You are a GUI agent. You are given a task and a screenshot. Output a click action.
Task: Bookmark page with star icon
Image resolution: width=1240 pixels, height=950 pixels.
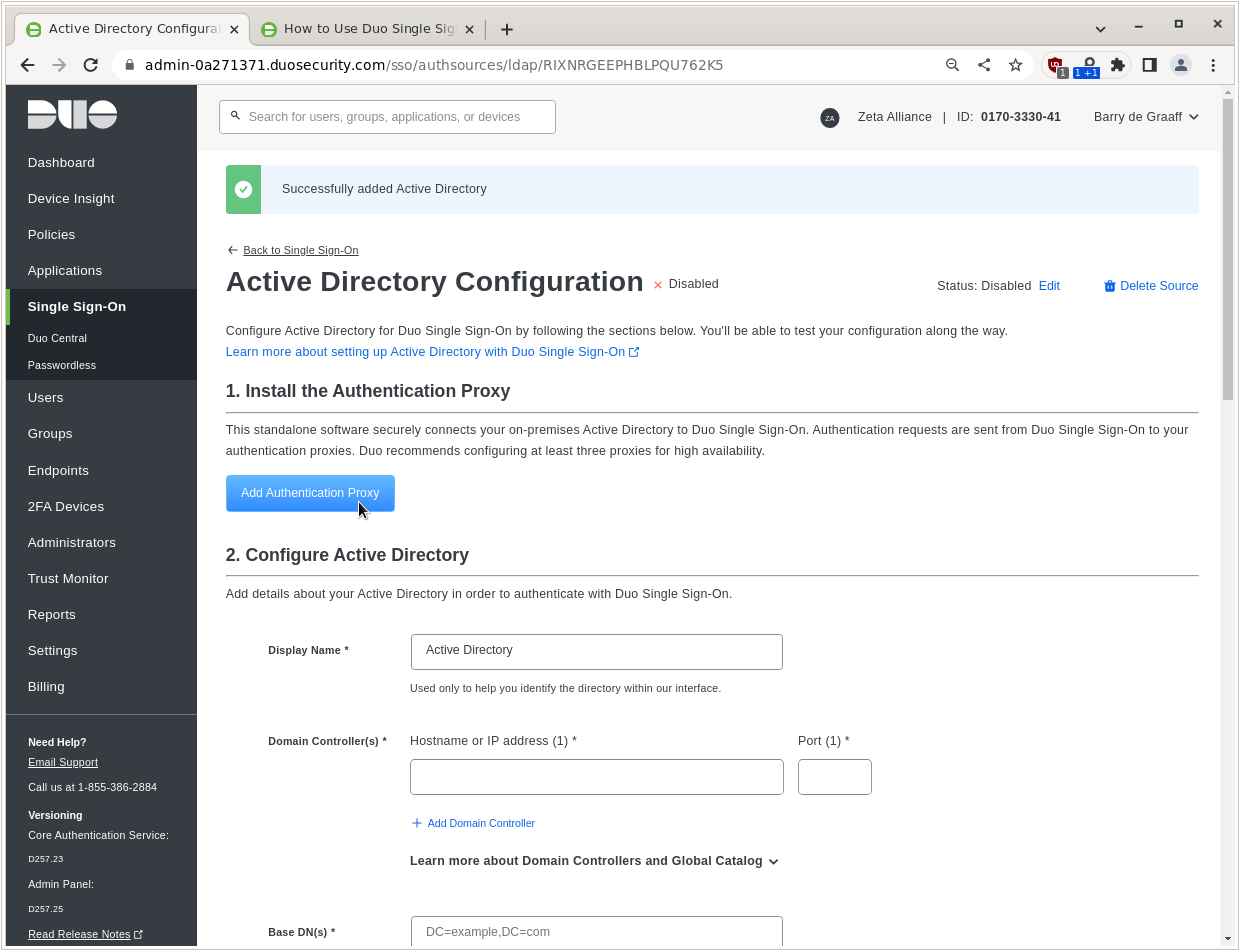[x=1015, y=65]
